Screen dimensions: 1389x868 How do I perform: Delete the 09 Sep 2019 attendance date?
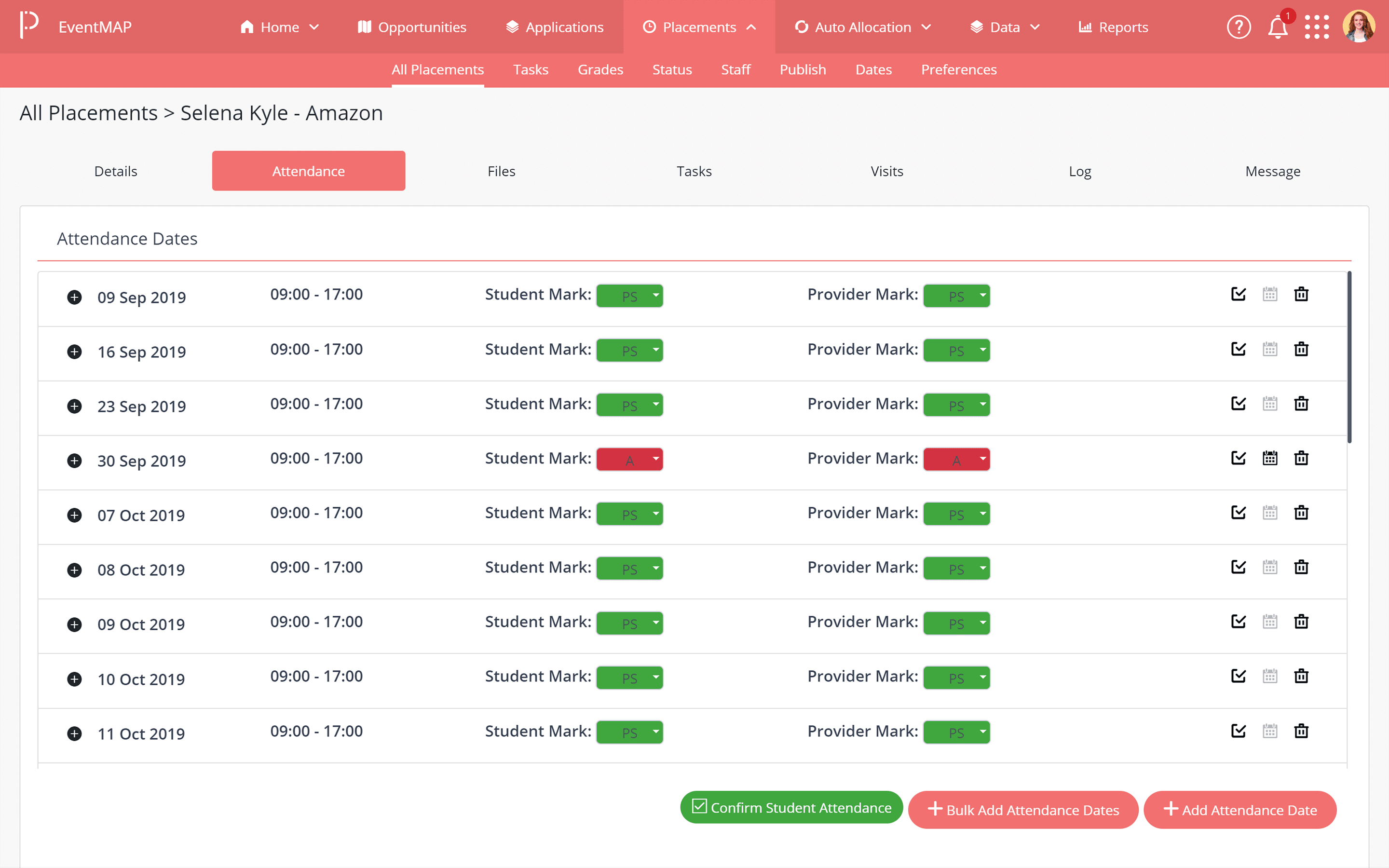[x=1301, y=295]
